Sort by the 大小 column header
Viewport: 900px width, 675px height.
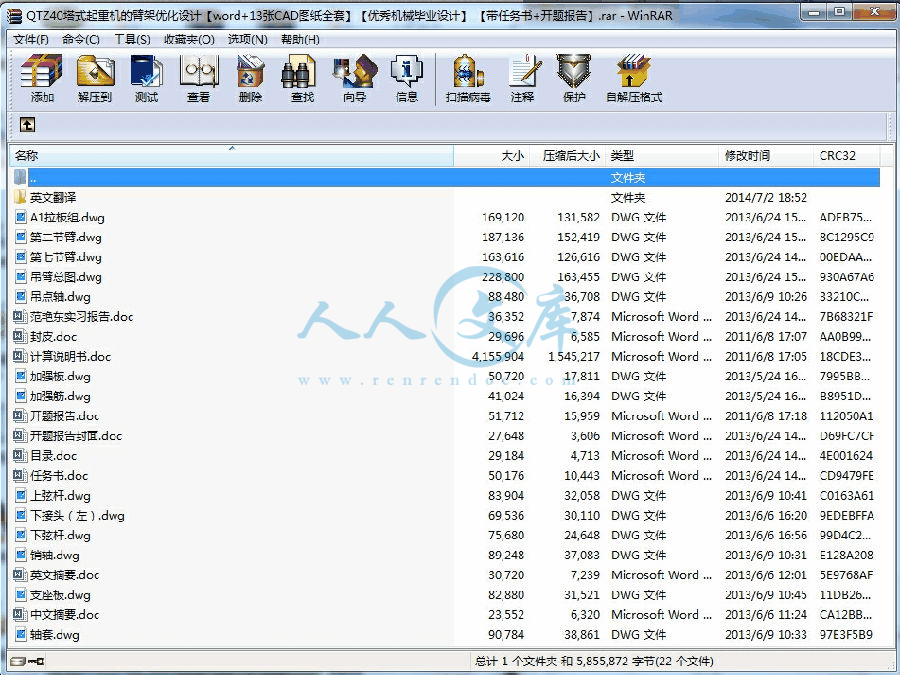click(x=491, y=156)
